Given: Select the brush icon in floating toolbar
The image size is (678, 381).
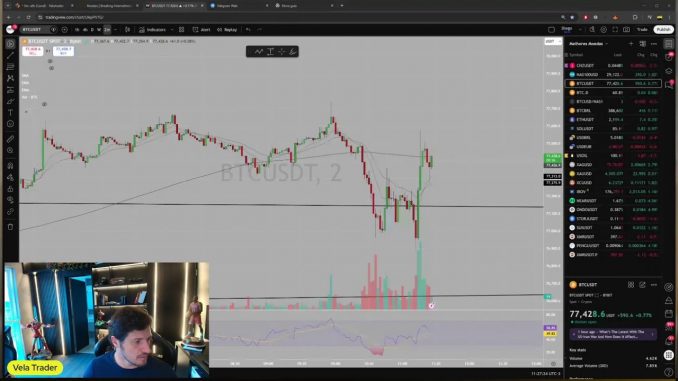Looking at the screenshot, I should pyautogui.click(x=293, y=52).
